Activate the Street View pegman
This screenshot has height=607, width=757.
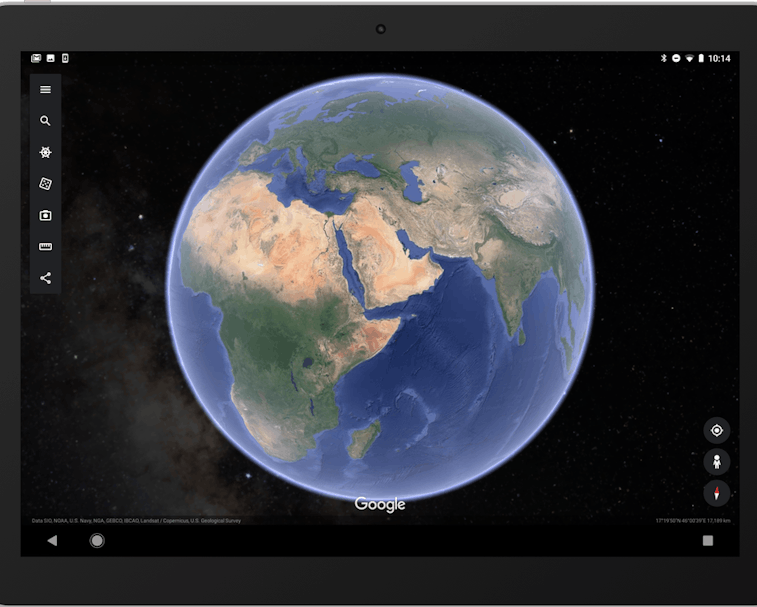pyautogui.click(x=716, y=462)
